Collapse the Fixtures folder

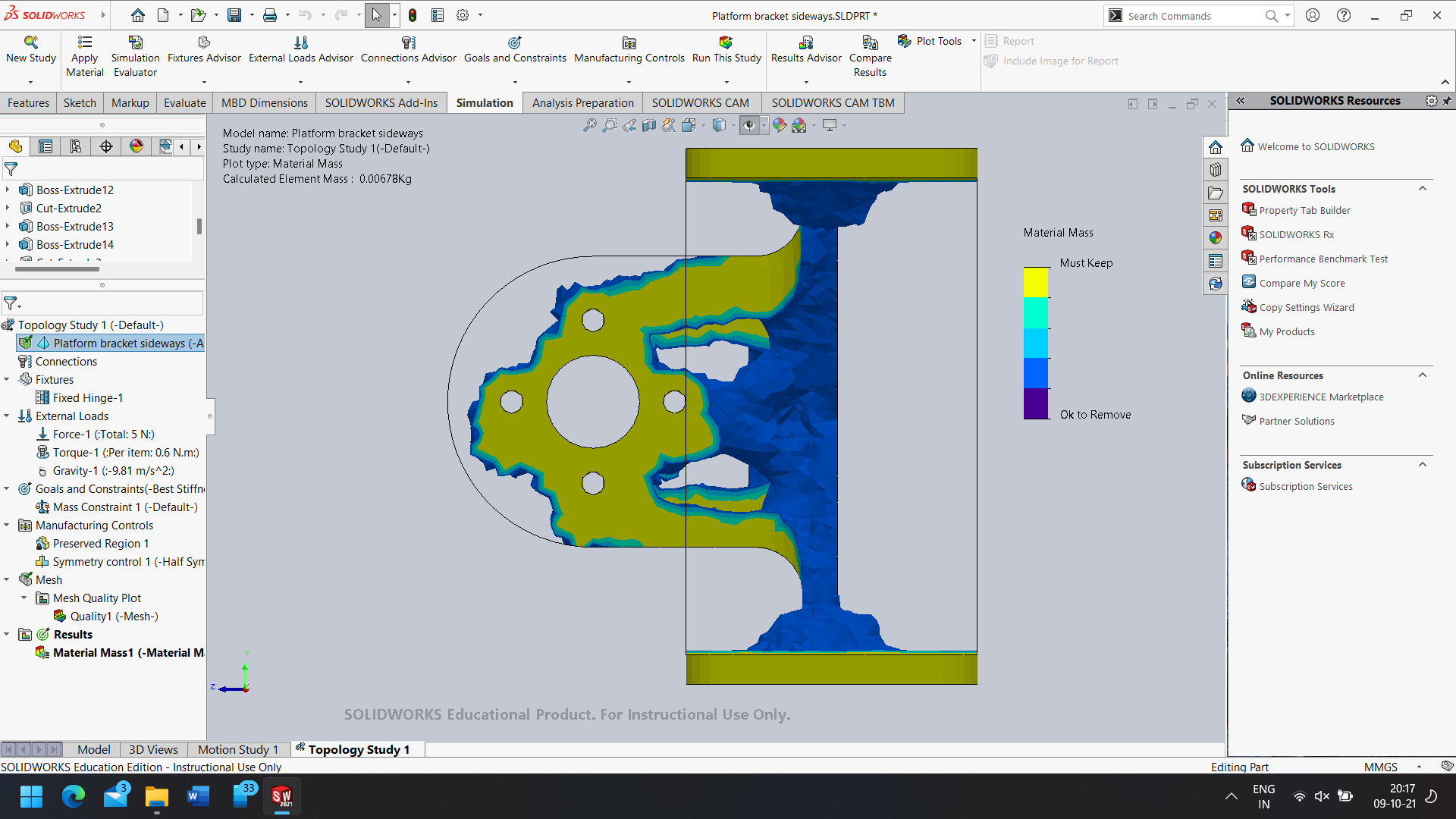point(7,379)
